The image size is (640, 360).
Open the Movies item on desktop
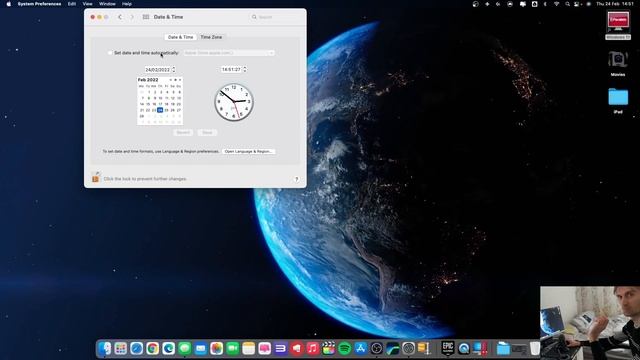[x=618, y=60]
